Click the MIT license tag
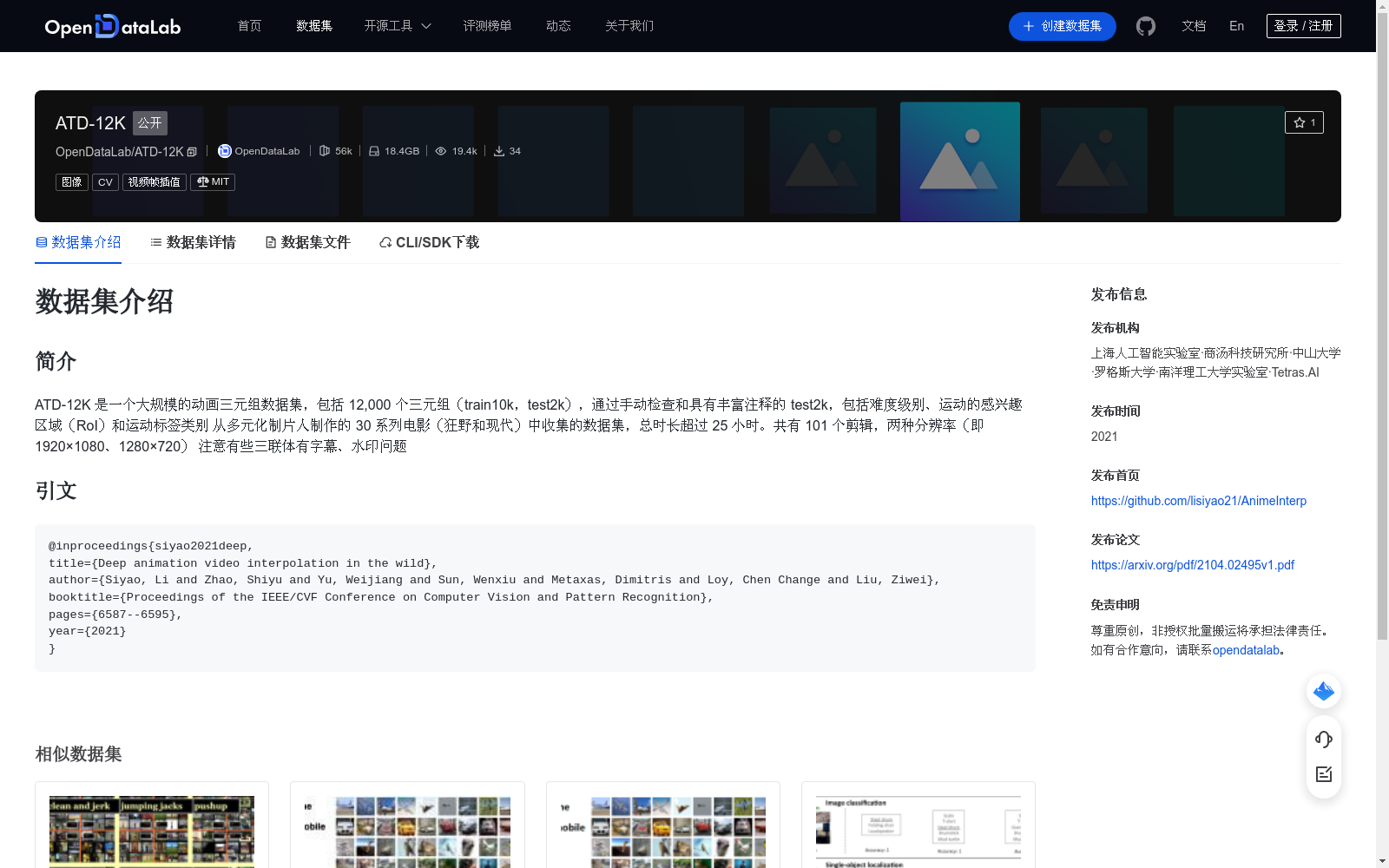 pos(213,182)
